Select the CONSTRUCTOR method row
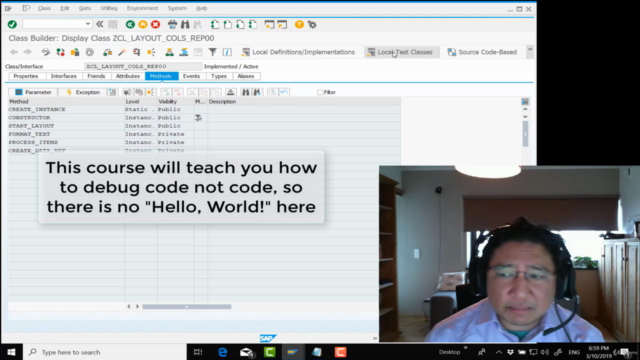The image size is (640, 360). pyautogui.click(x=204, y=118)
